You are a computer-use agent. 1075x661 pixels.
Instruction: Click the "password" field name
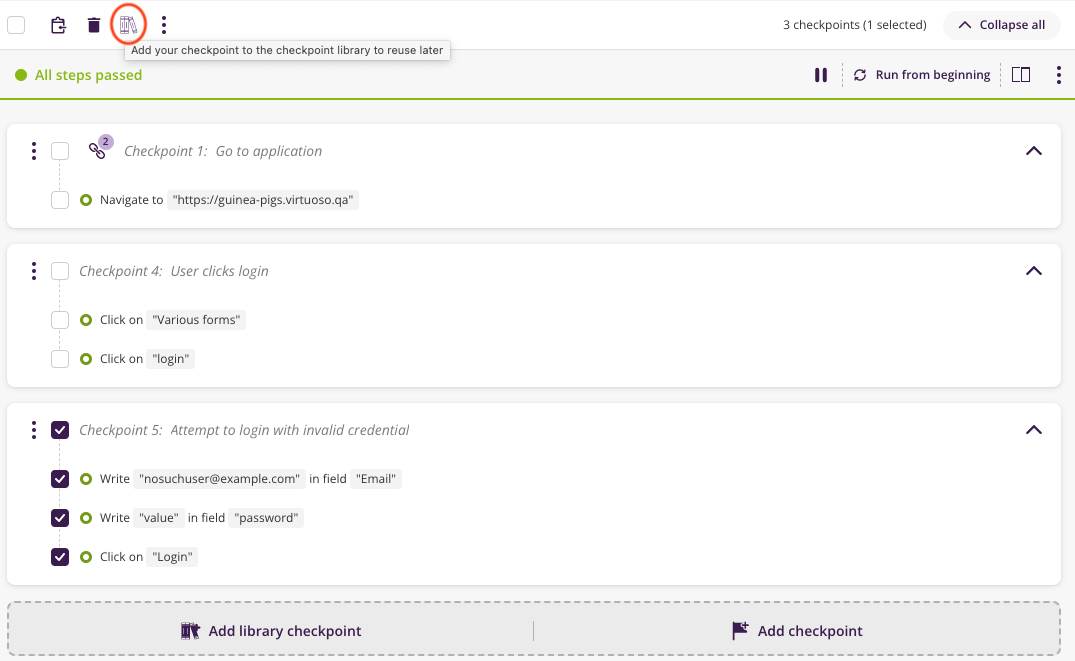[266, 518]
